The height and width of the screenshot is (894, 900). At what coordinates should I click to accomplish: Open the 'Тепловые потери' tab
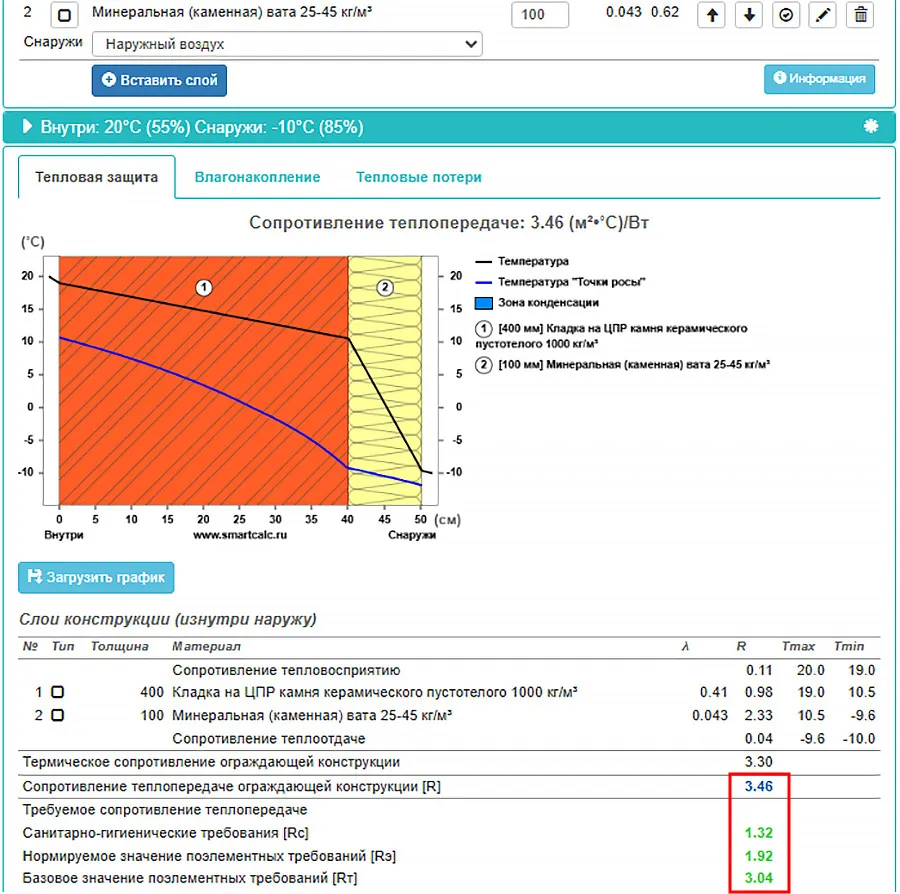(418, 177)
